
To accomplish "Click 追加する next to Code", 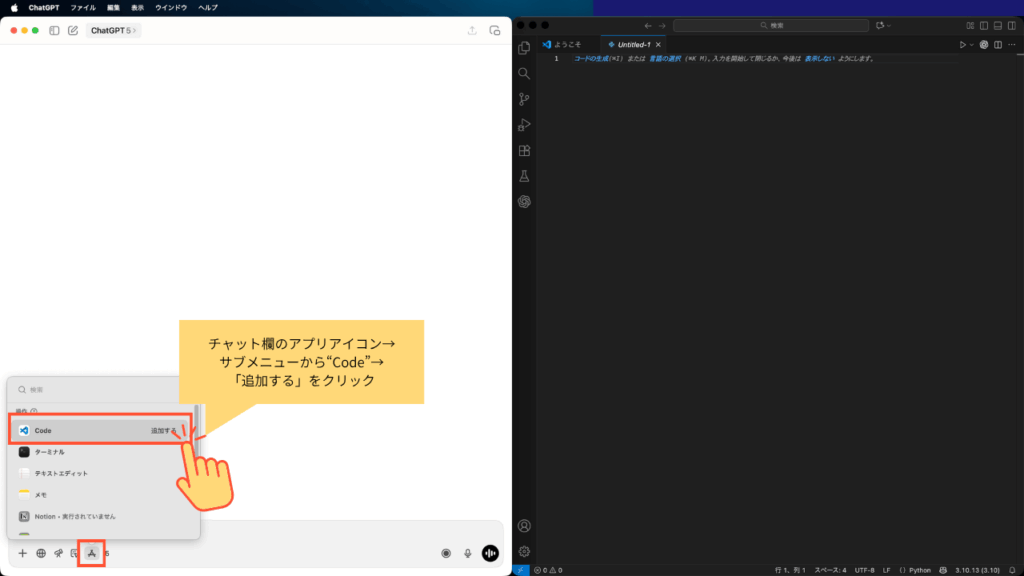I will (164, 430).
